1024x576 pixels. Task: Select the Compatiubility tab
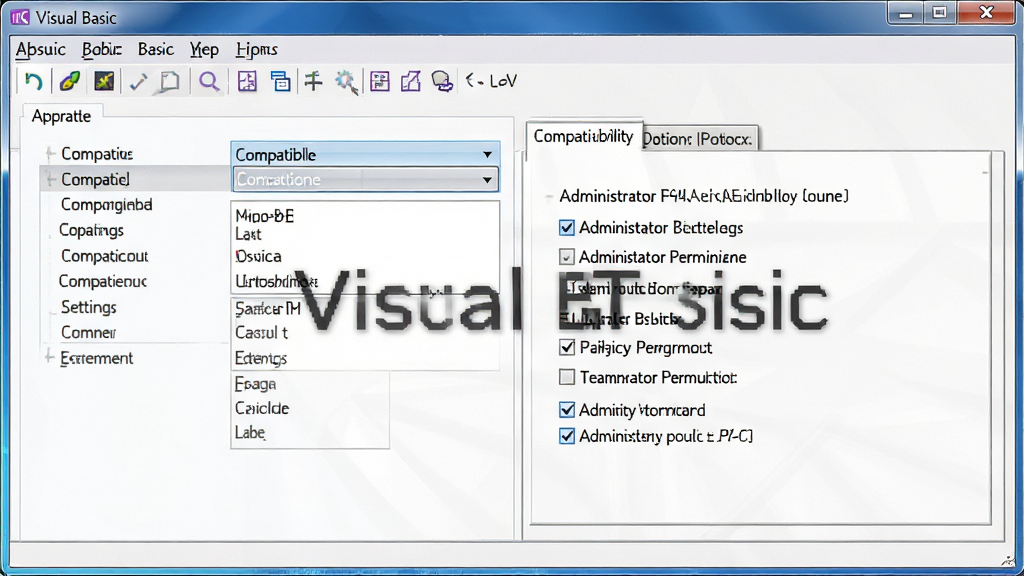(583, 136)
